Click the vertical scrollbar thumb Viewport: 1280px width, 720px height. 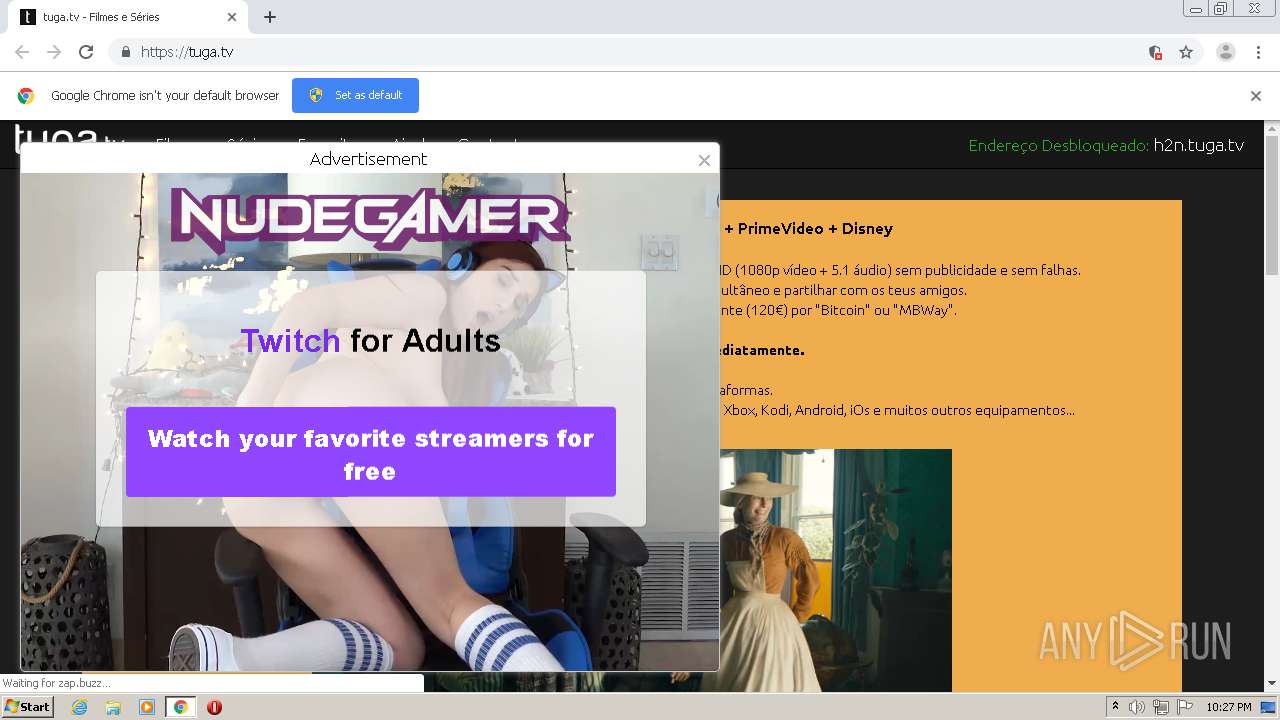coord(1272,205)
